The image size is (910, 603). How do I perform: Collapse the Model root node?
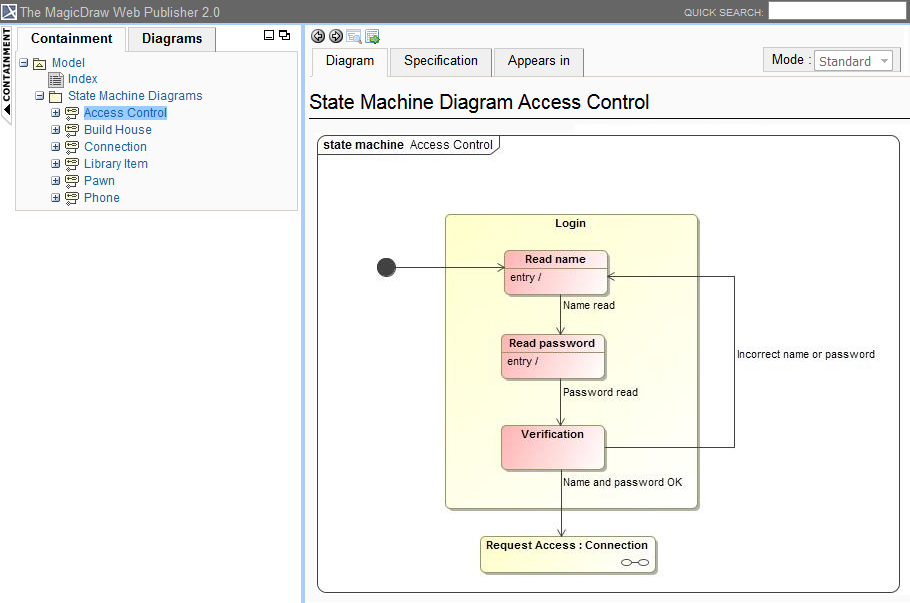click(24, 63)
